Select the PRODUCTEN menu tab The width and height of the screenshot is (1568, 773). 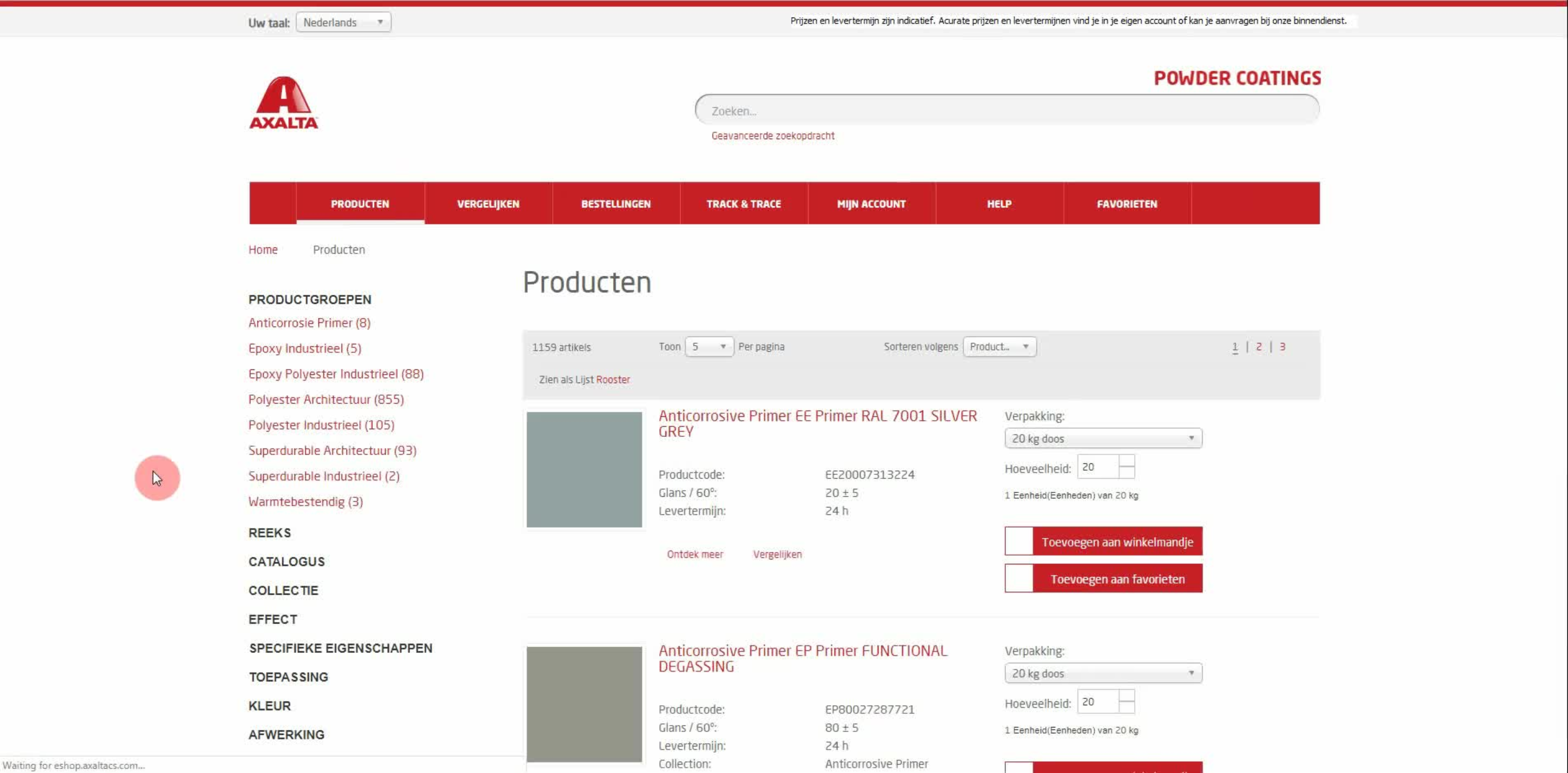point(360,203)
